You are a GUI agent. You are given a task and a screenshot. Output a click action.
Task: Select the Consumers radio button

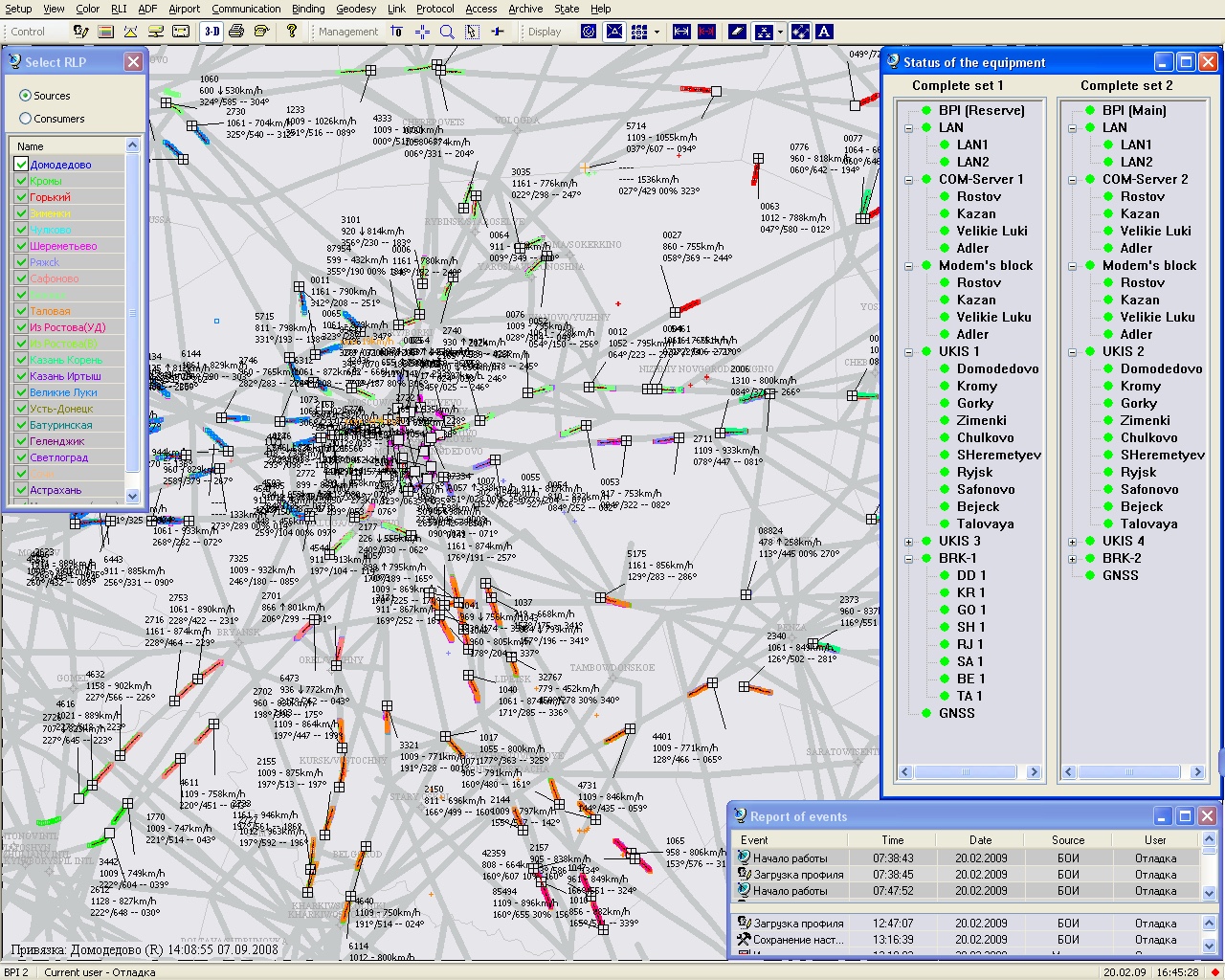click(26, 119)
